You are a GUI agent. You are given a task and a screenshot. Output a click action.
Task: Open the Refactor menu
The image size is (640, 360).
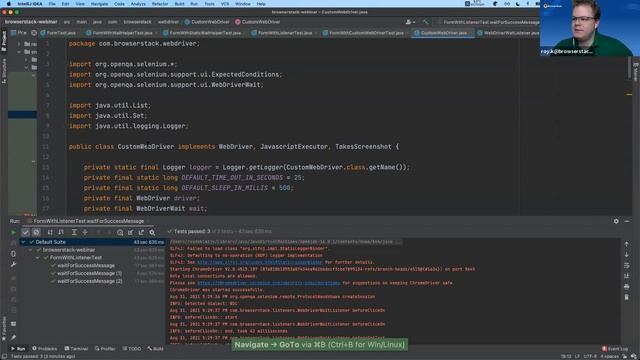pos(160,4)
